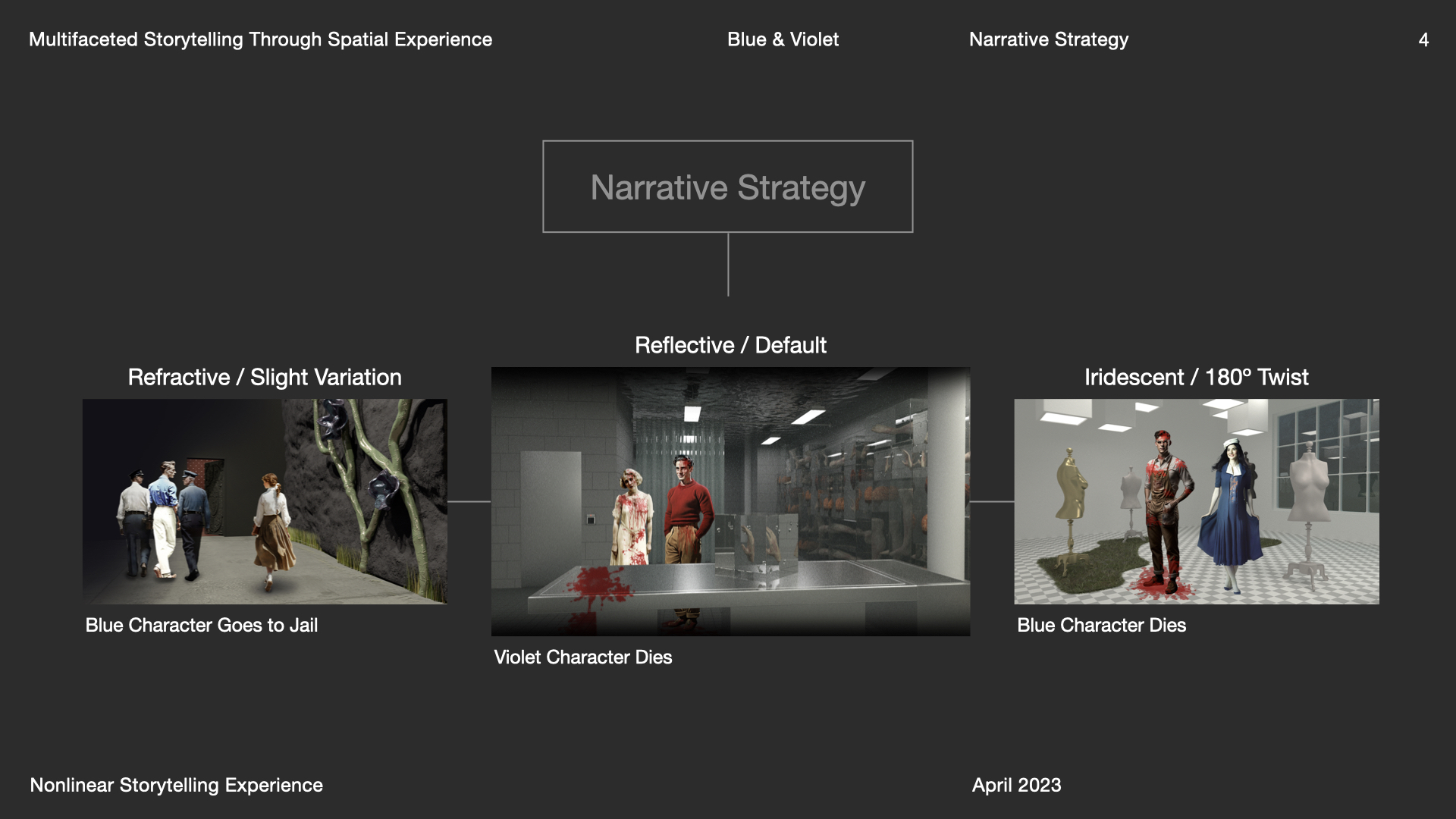Click the Narrative Strategy title box
This screenshot has width=1456, height=819.
tap(727, 187)
